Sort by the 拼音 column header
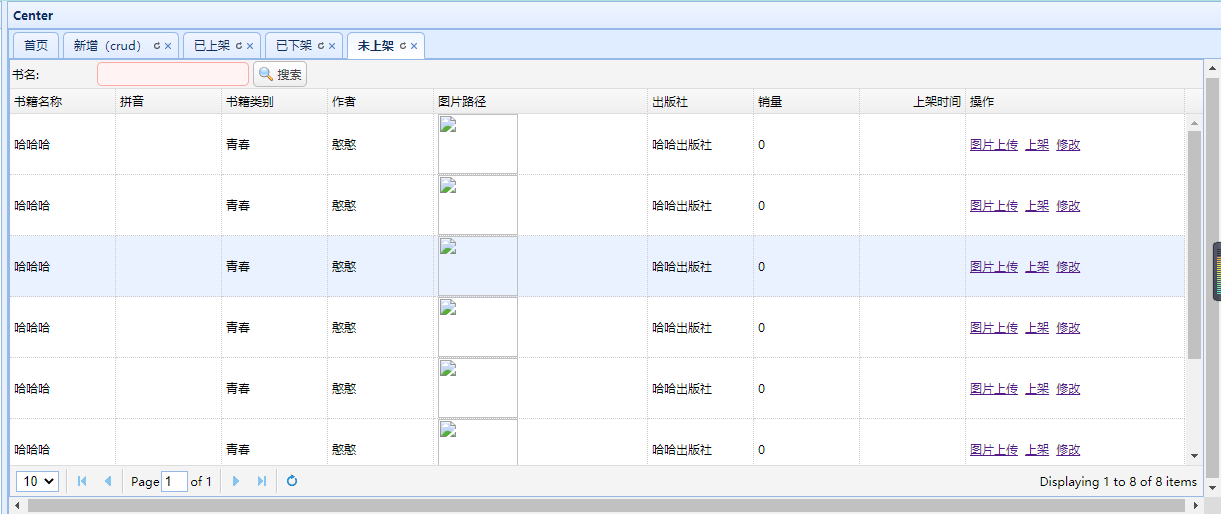The width and height of the screenshot is (1221, 514). pyautogui.click(x=168, y=102)
